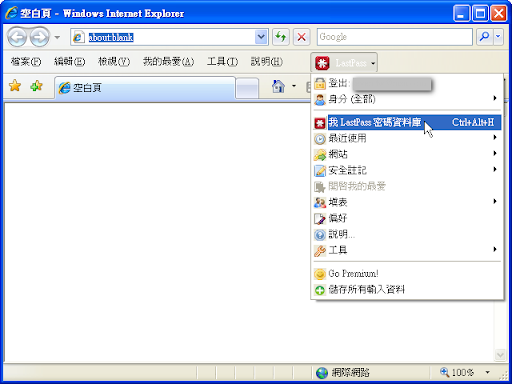
Task: Click the people icon beside 填表
Action: [x=320, y=203]
